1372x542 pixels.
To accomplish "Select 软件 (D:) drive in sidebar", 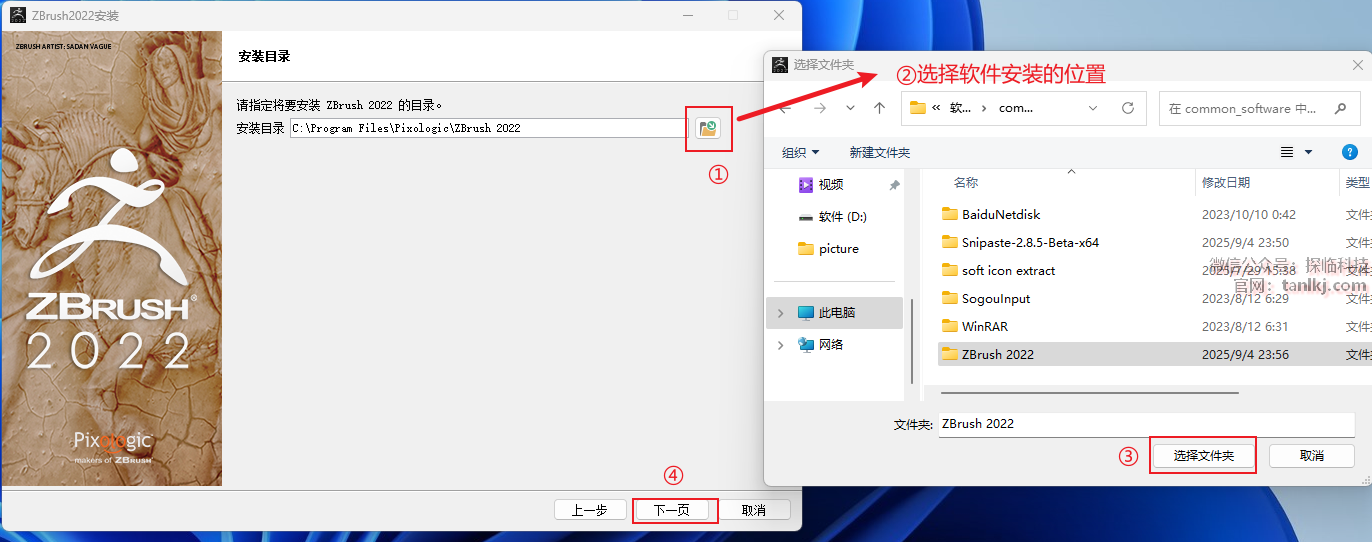I will [x=843, y=217].
